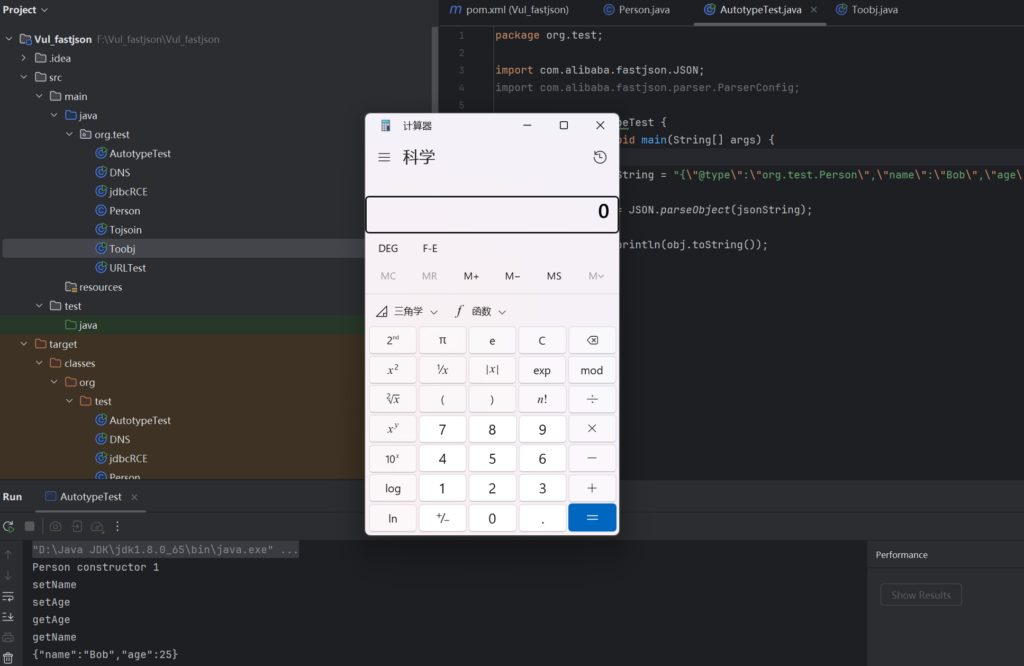
Task: Toggle the 2nd function key
Action: 392,340
